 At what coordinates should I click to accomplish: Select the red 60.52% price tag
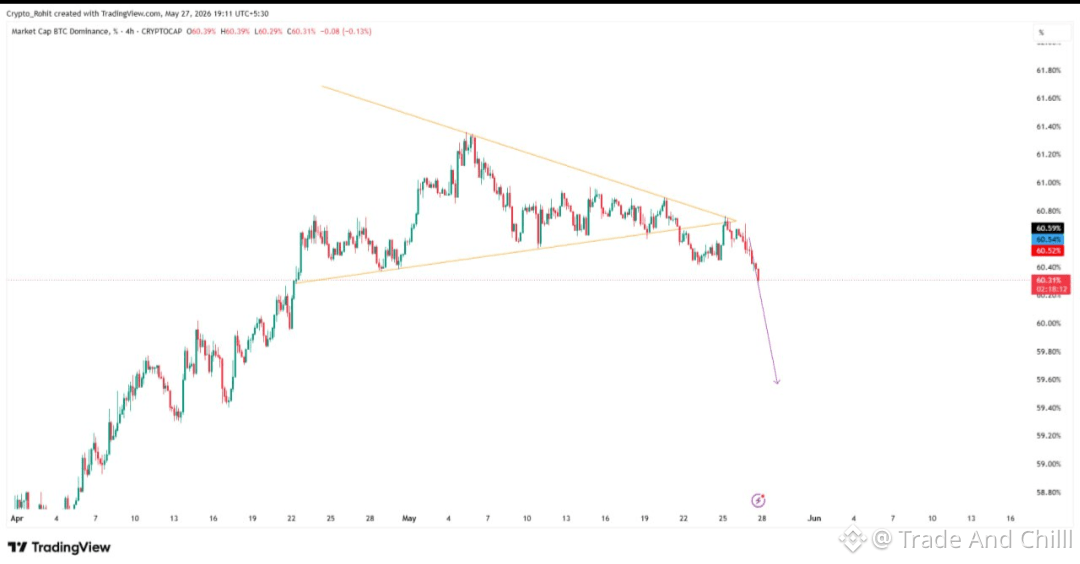(x=1048, y=251)
